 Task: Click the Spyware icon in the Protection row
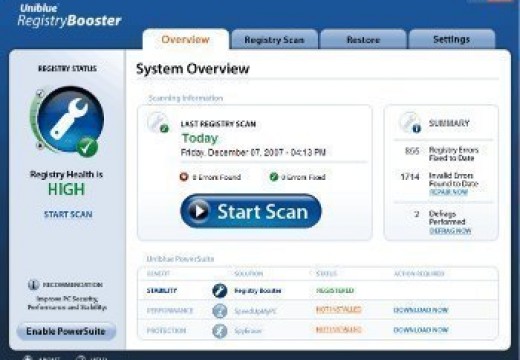(220, 331)
